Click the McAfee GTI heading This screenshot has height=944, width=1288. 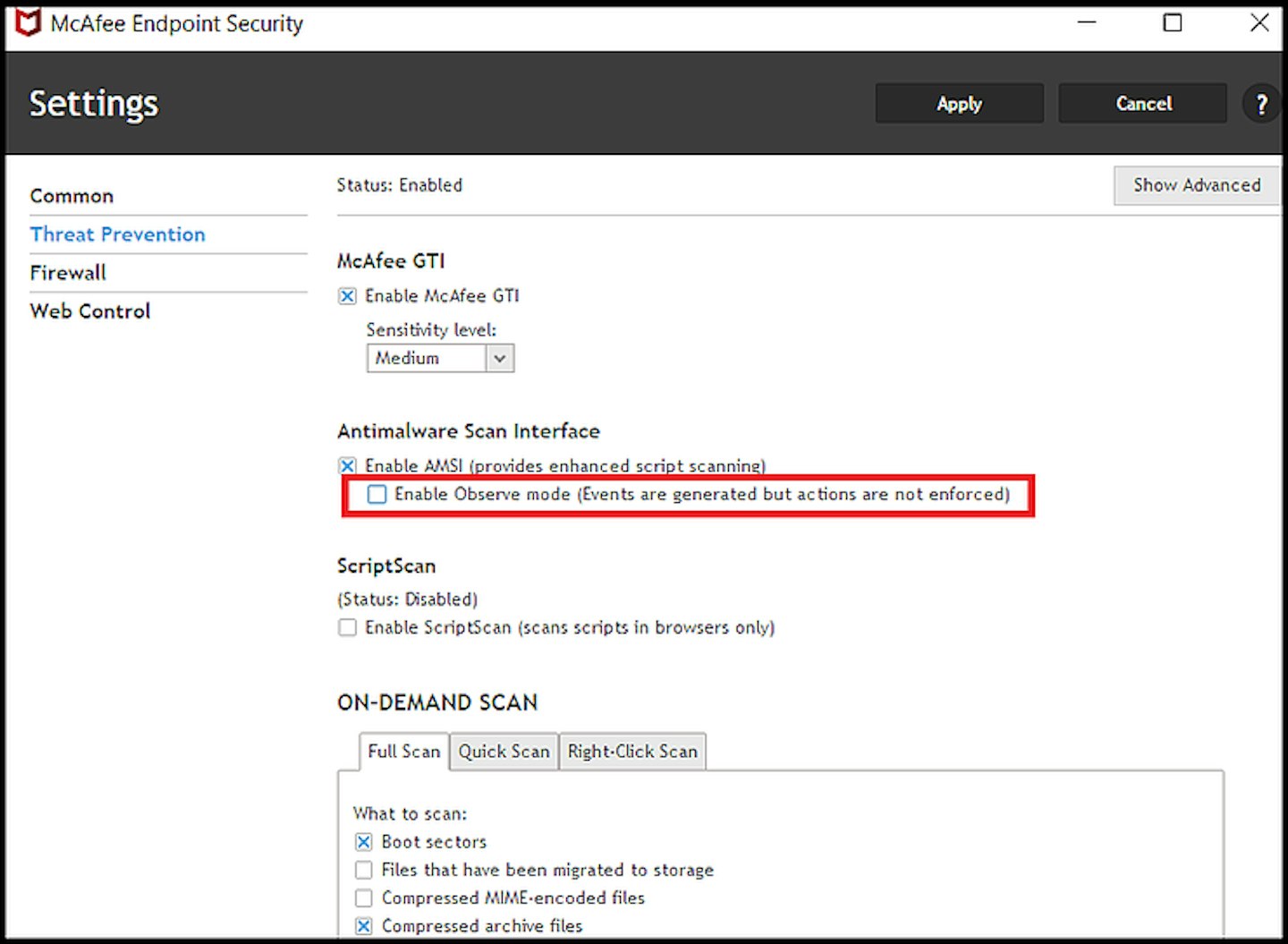391,261
